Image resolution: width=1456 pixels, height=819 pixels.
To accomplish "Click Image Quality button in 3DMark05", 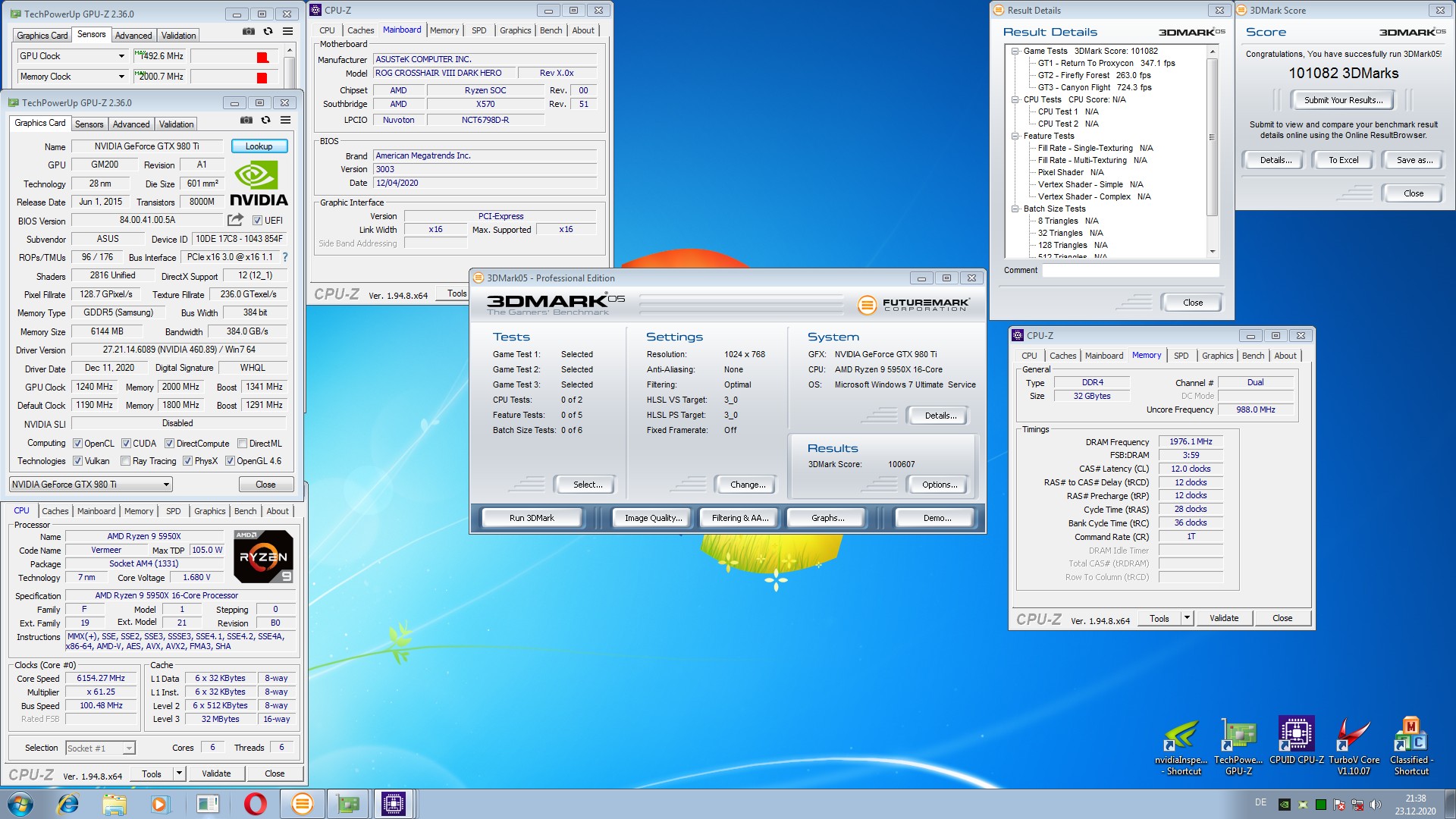I will 652,518.
